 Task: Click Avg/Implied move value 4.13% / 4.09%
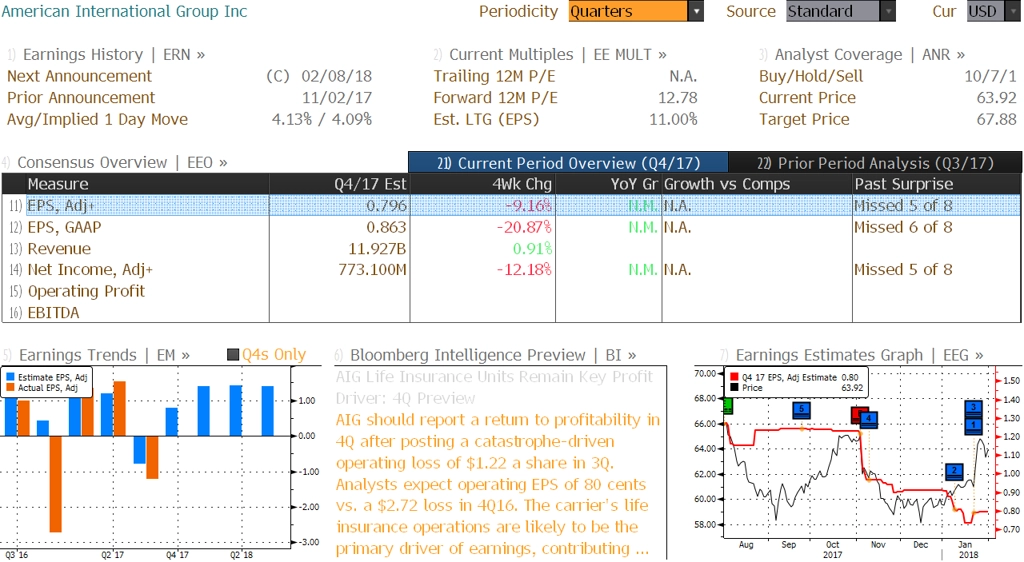tap(322, 119)
